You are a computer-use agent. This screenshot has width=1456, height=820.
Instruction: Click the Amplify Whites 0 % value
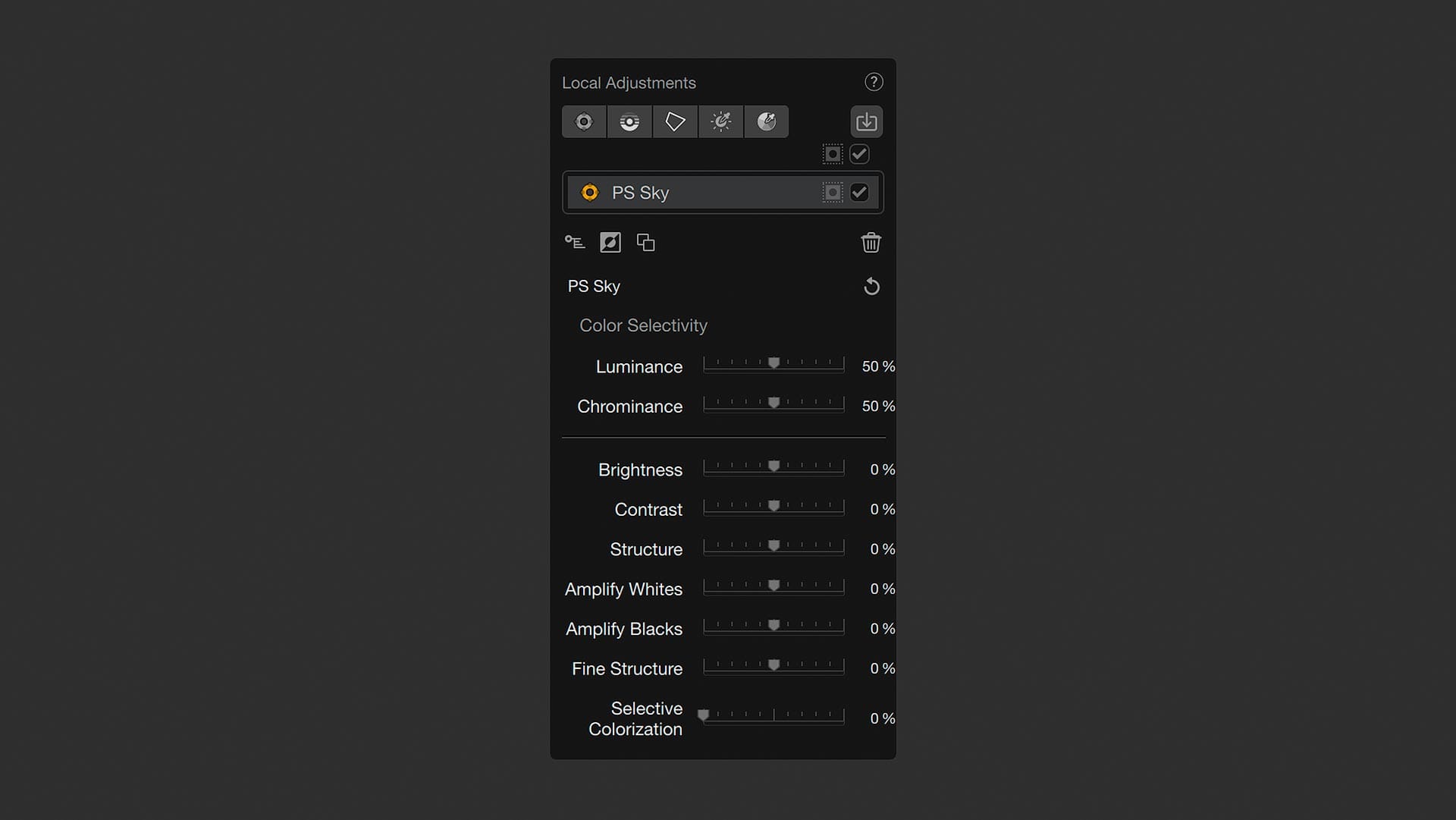(x=883, y=589)
